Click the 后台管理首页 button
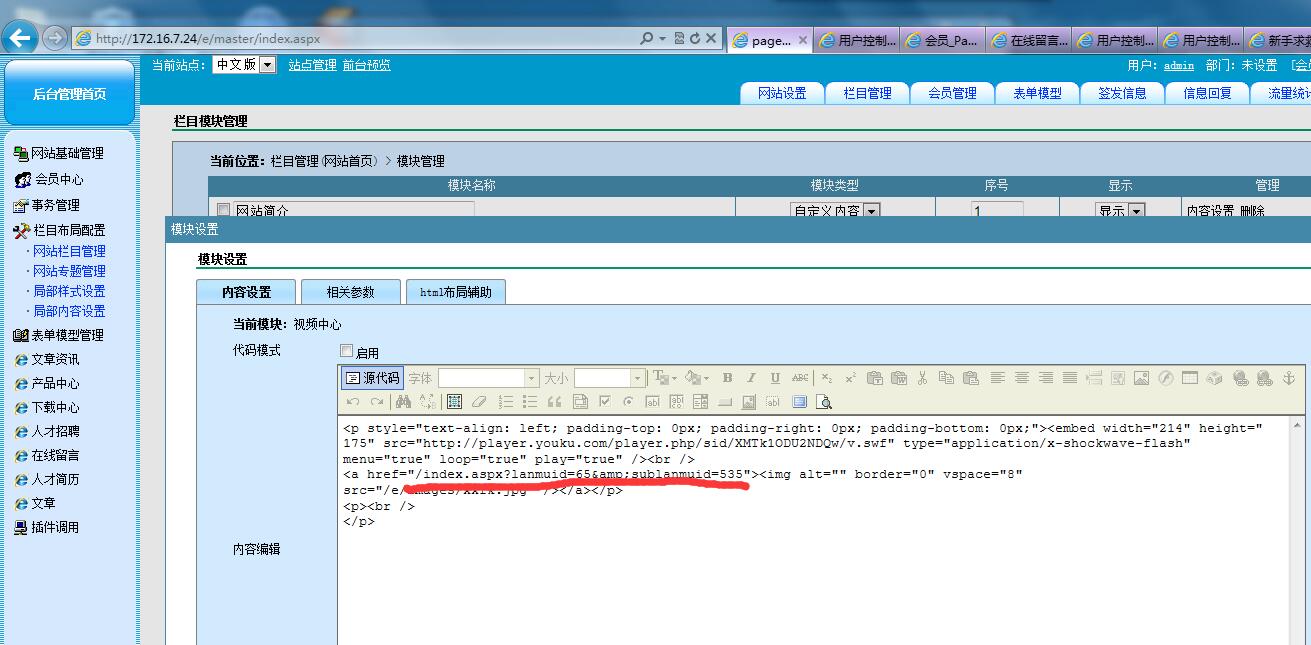This screenshot has height=645, width=1311. [x=69, y=93]
